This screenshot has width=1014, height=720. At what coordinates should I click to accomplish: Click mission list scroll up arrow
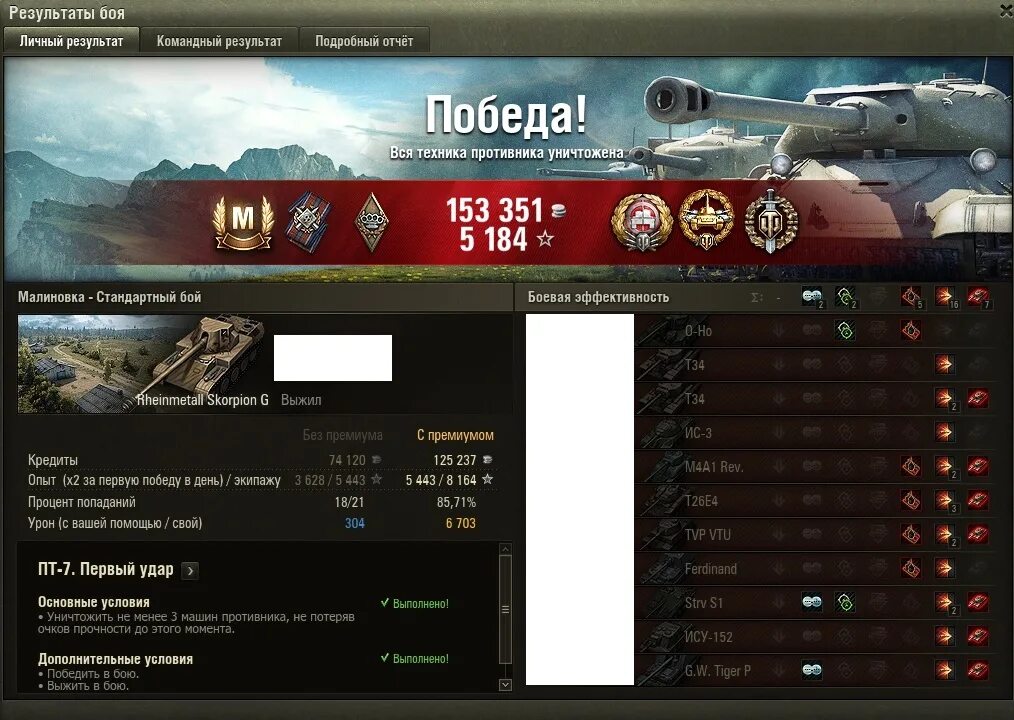tap(506, 549)
